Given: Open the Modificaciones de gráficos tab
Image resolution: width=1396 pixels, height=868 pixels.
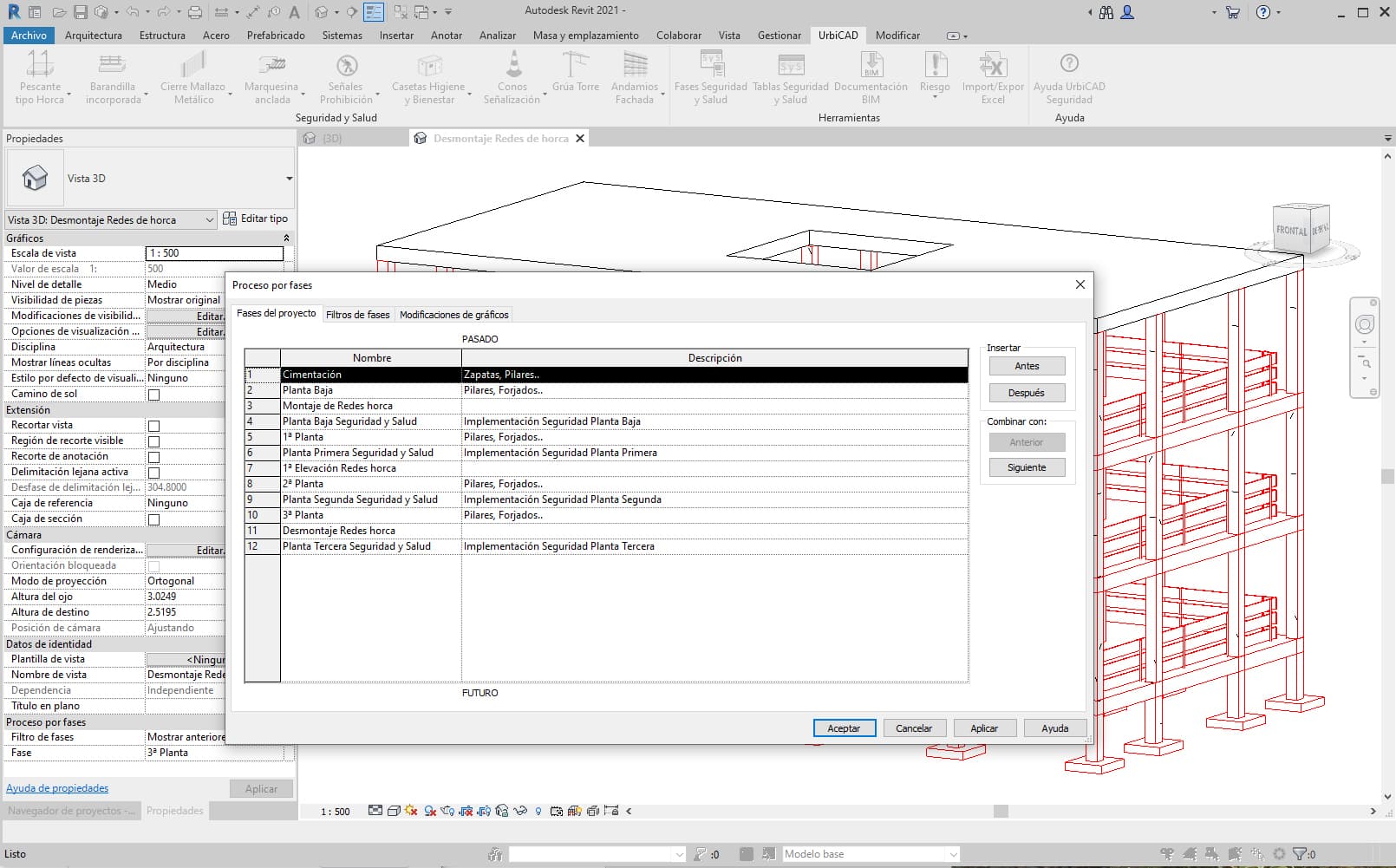Looking at the screenshot, I should [453, 315].
